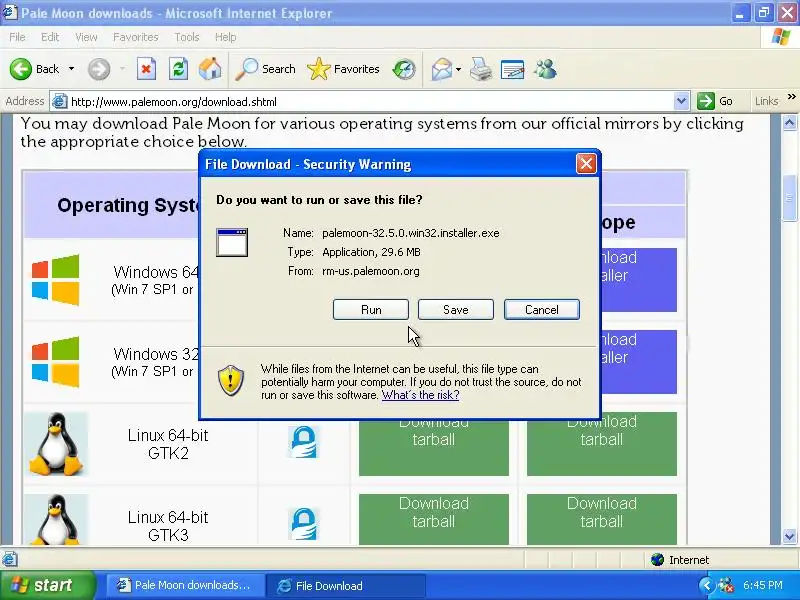Expand hidden system tray icons arrow
This screenshot has width=800, height=600.
tap(706, 585)
